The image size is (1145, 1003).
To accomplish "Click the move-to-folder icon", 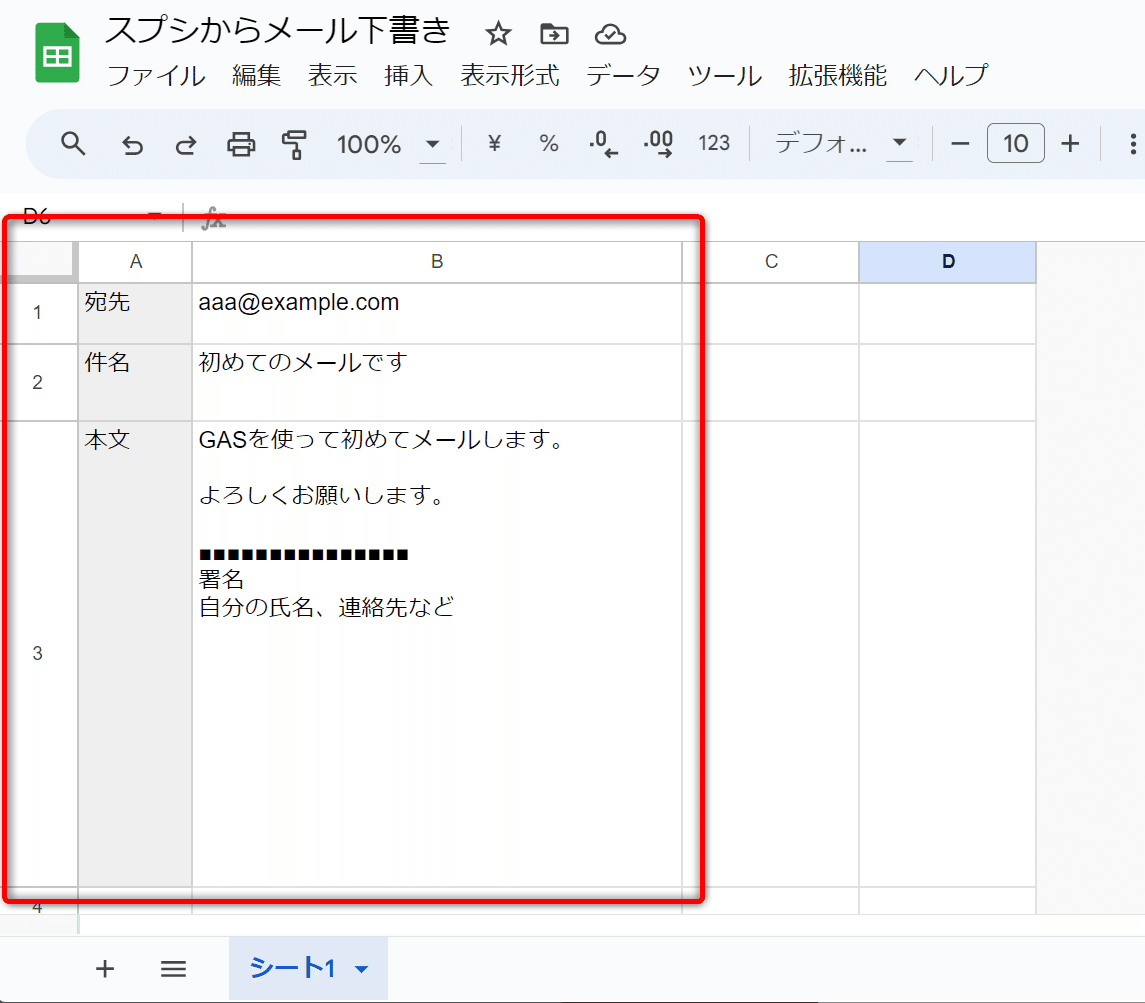I will coord(554,34).
